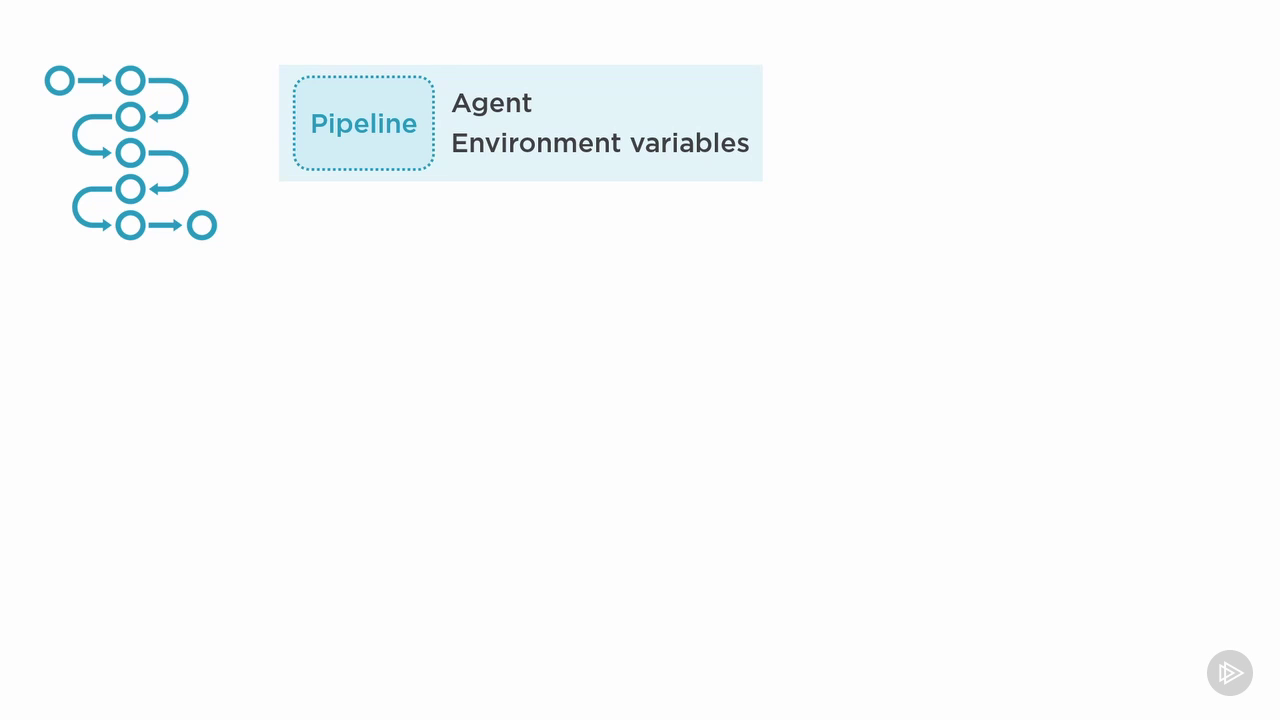Click the last circle ending the flow diagram
This screenshot has width=1280, height=720.
(202, 225)
